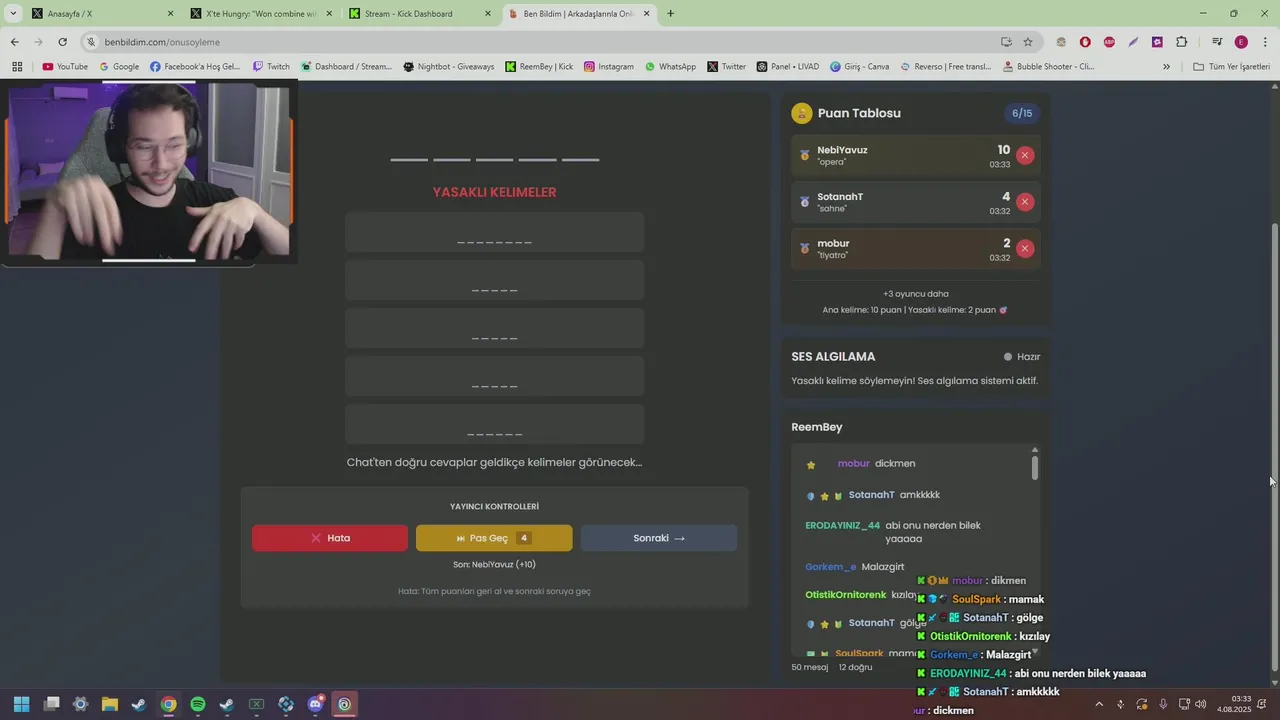
Task: Expand the +3 oyuncu daha list
Action: point(915,294)
